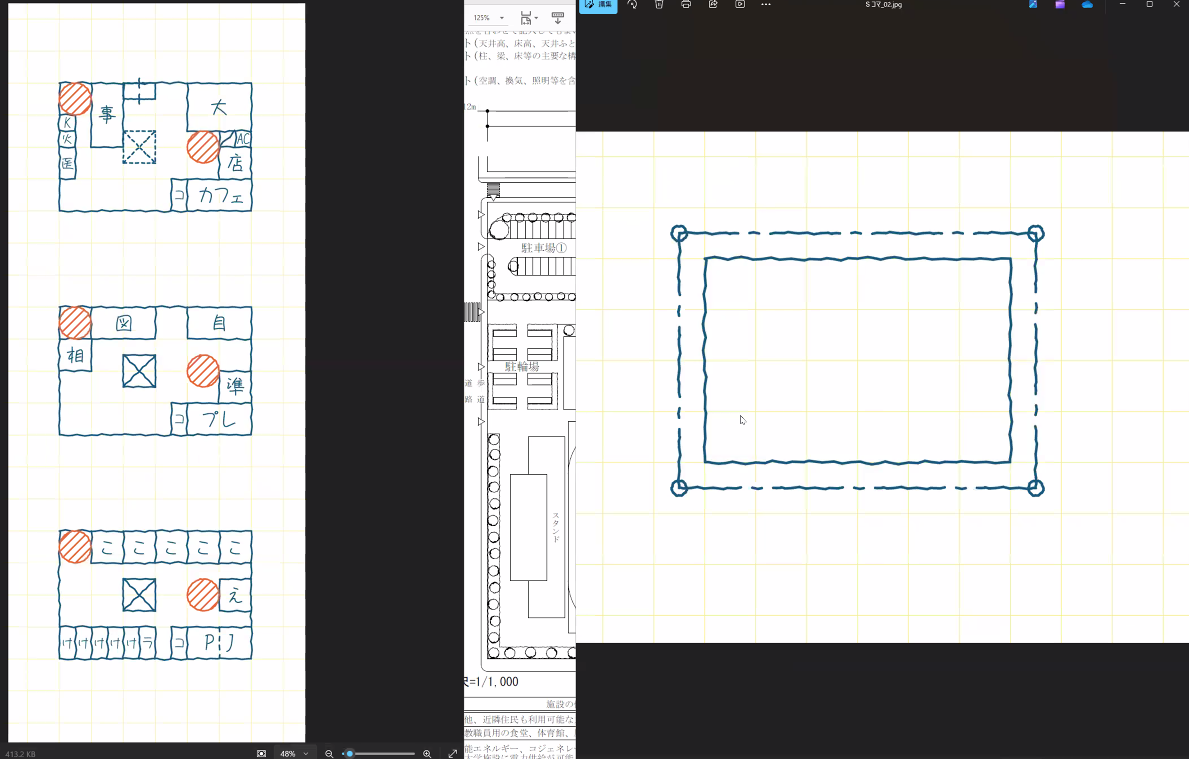Click the カフェ room in top floor plan

coord(220,196)
